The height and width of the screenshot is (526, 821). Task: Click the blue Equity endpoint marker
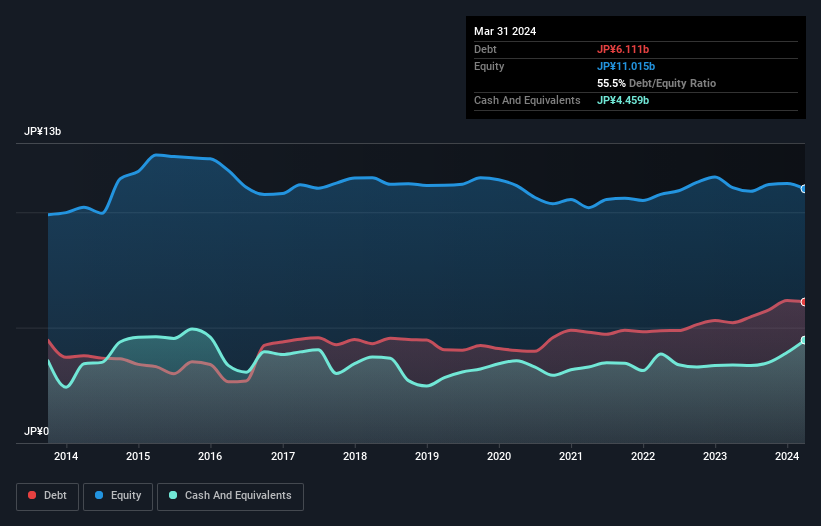804,189
